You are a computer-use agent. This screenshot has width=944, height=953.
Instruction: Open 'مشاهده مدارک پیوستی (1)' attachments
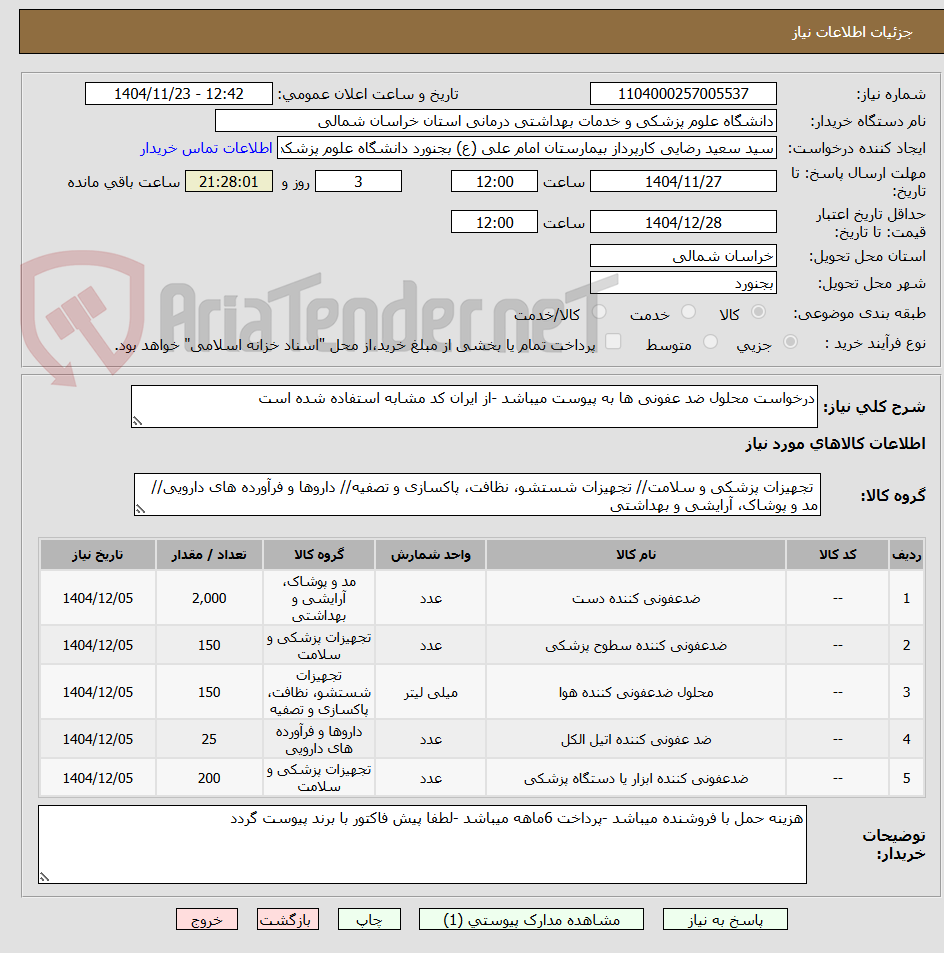click(531, 920)
